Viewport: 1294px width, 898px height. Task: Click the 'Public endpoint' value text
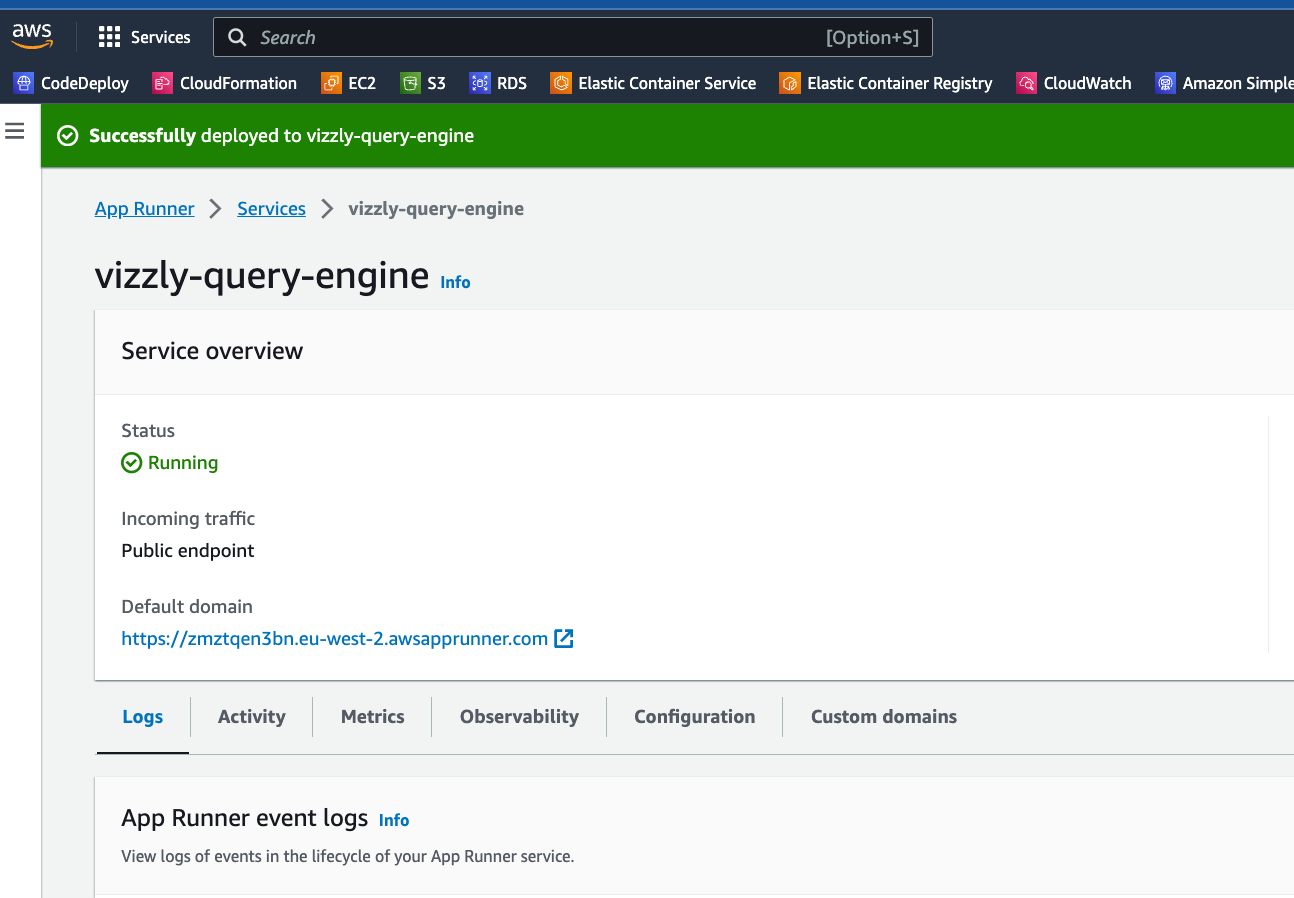coord(188,551)
